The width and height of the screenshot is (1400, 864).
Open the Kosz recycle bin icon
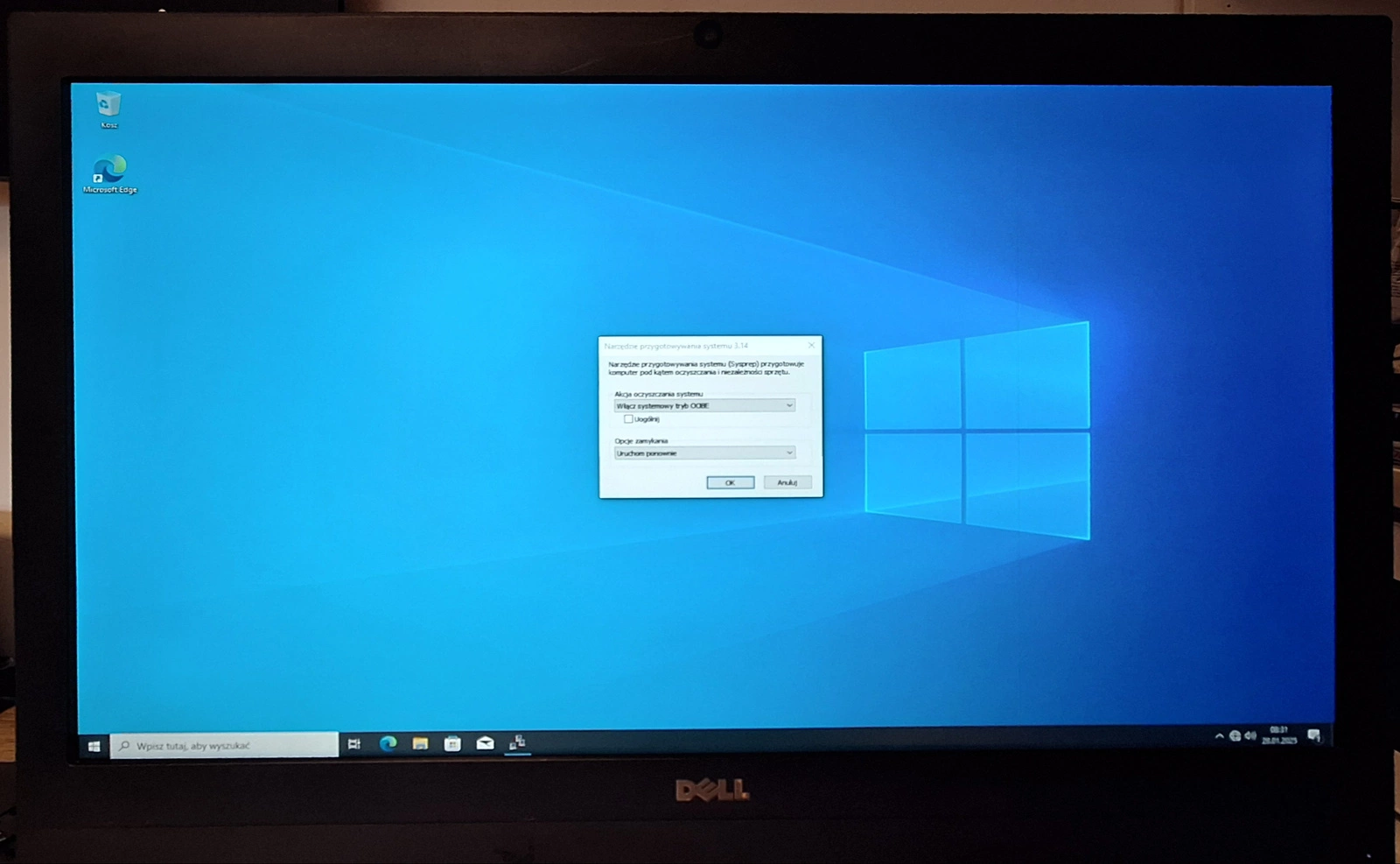pyautogui.click(x=108, y=107)
